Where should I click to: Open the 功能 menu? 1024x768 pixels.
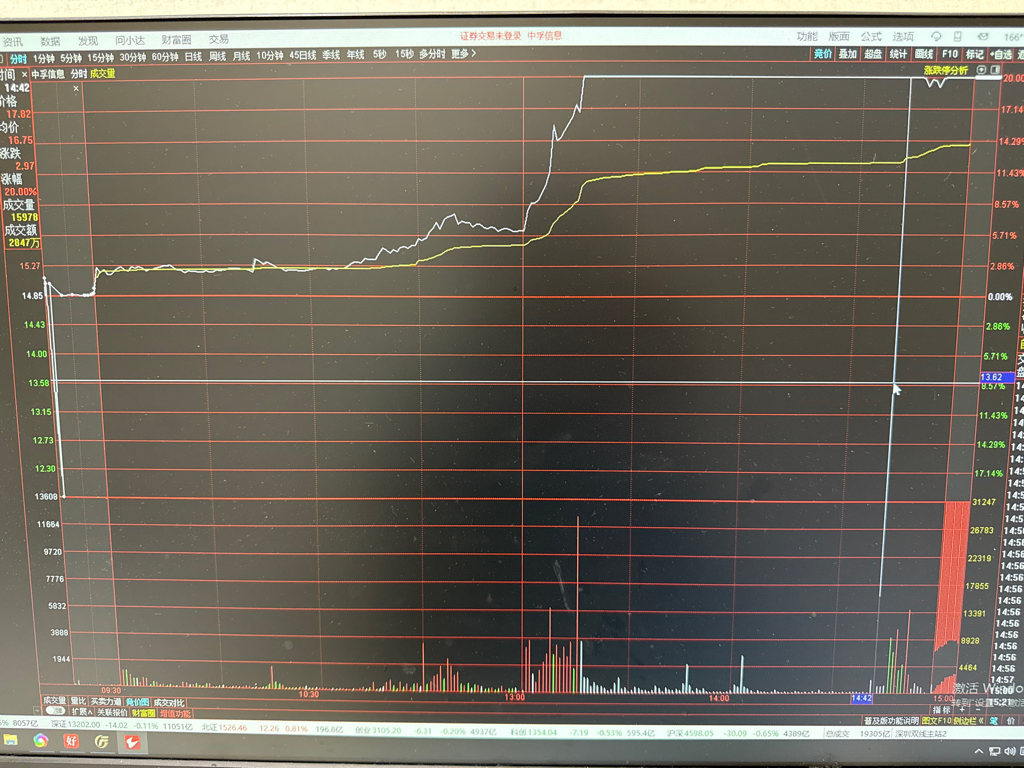(x=807, y=37)
